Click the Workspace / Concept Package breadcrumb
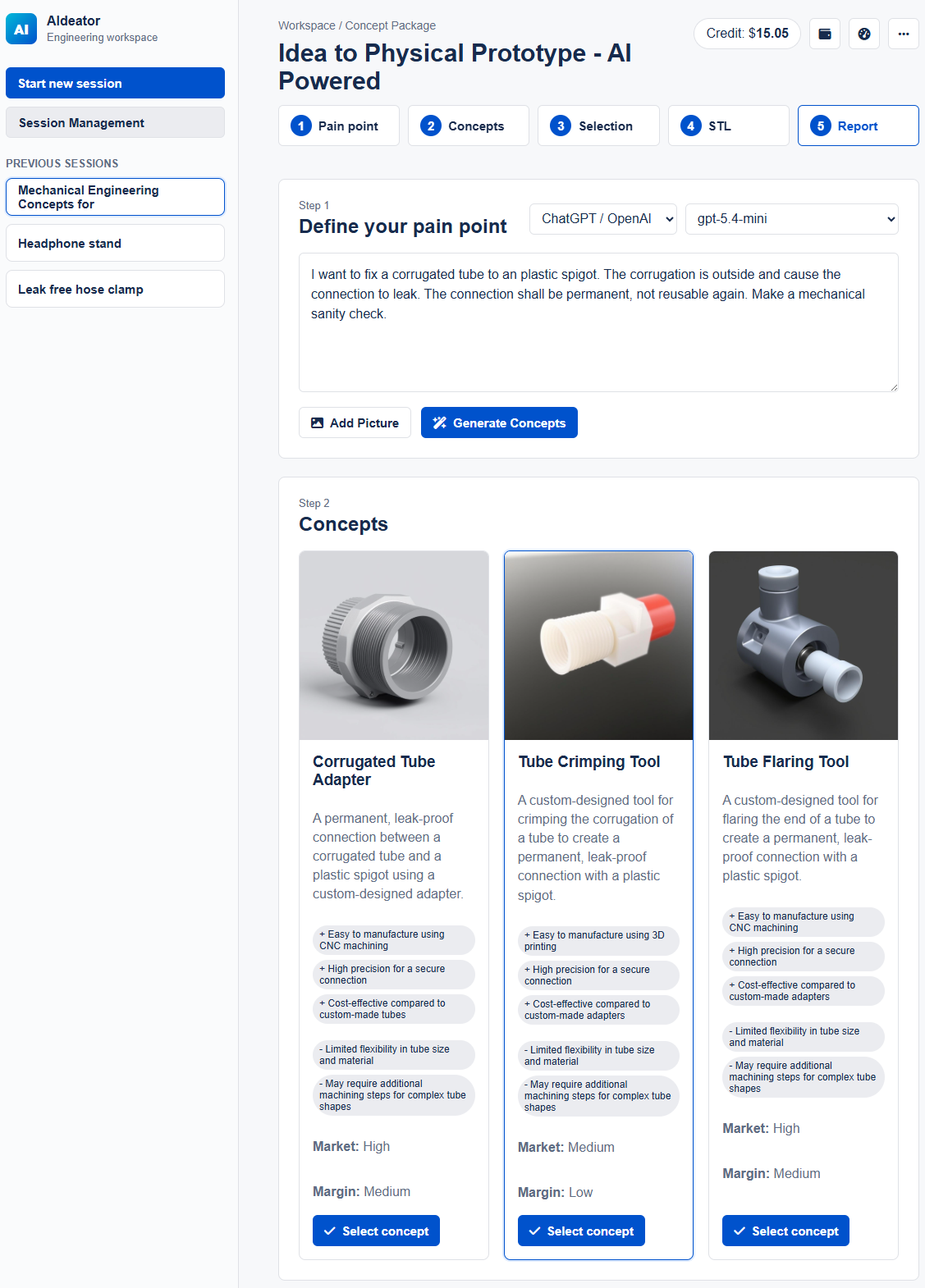The width and height of the screenshot is (925, 1288). [357, 25]
